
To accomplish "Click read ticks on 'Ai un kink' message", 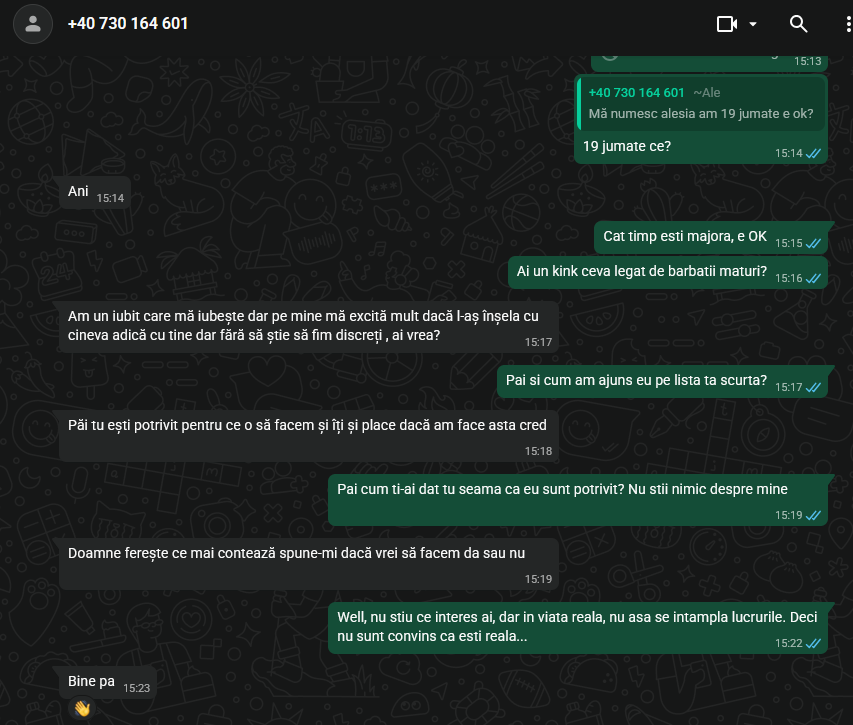I will pos(813,278).
